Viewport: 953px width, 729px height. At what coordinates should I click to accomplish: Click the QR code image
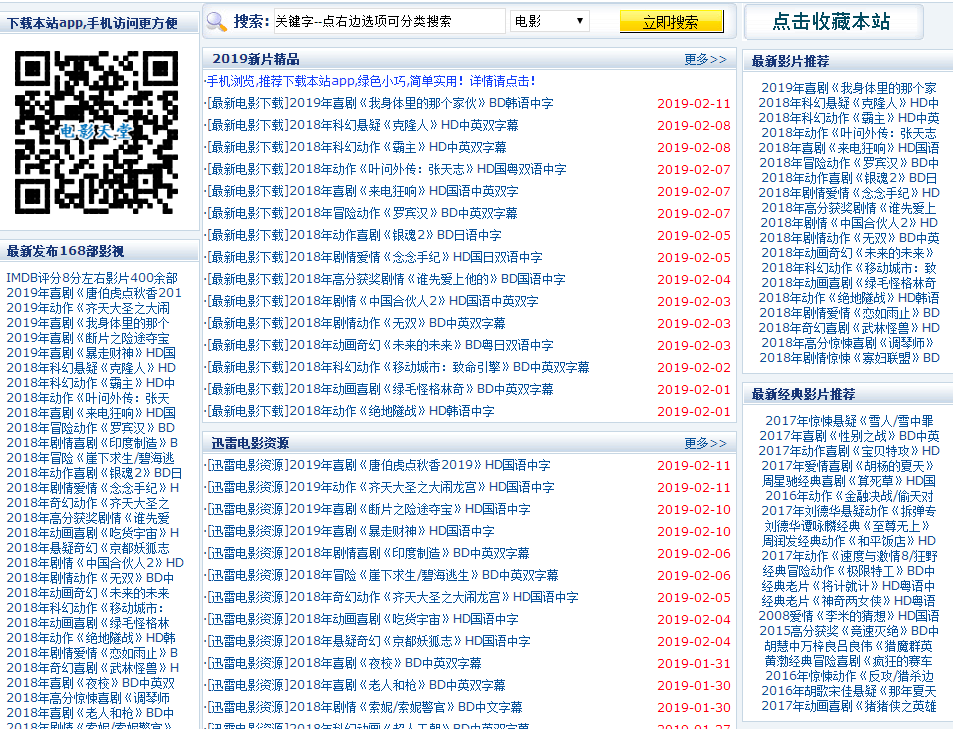tap(97, 133)
